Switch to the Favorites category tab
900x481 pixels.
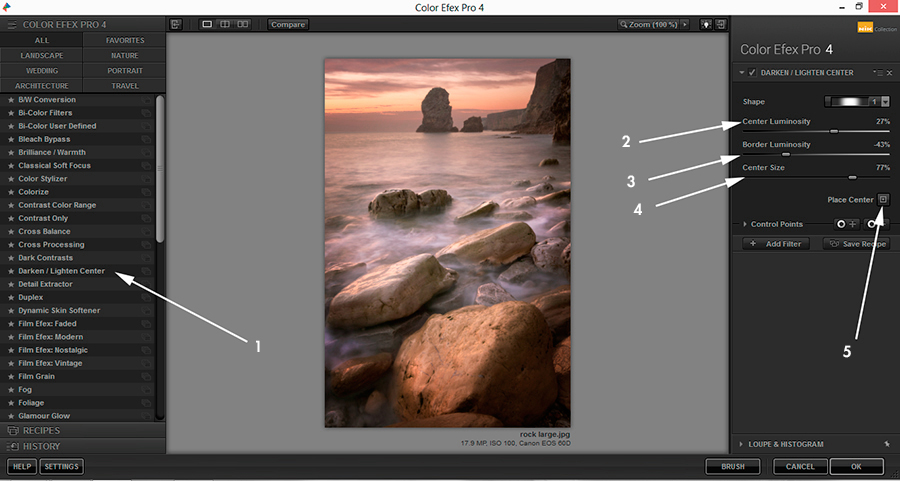[x=125, y=41]
